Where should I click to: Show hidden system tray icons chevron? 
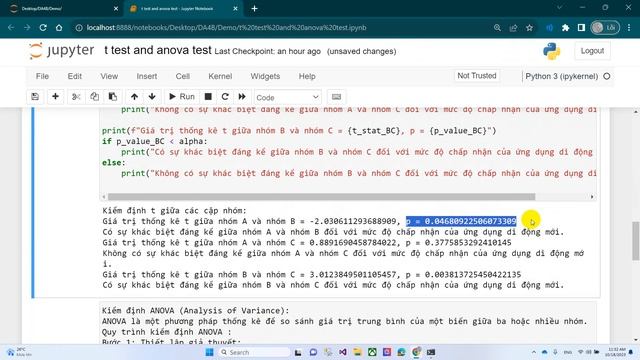click(x=534, y=352)
